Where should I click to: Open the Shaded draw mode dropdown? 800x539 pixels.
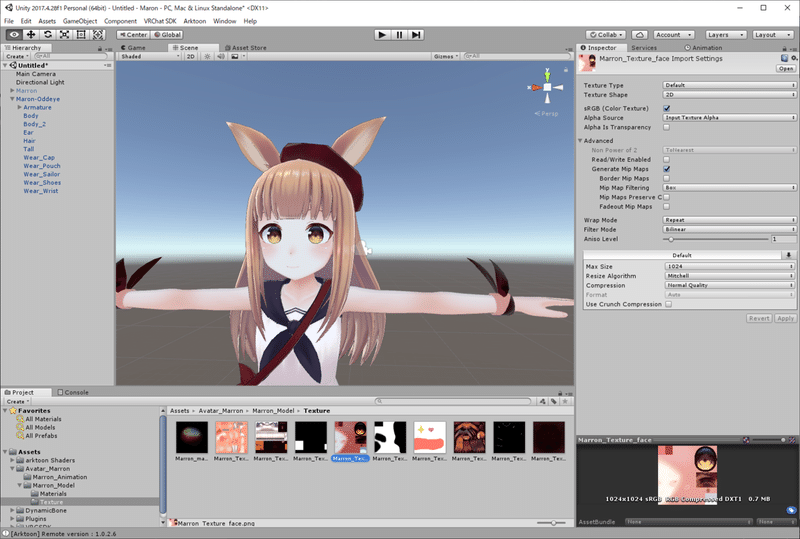point(150,56)
